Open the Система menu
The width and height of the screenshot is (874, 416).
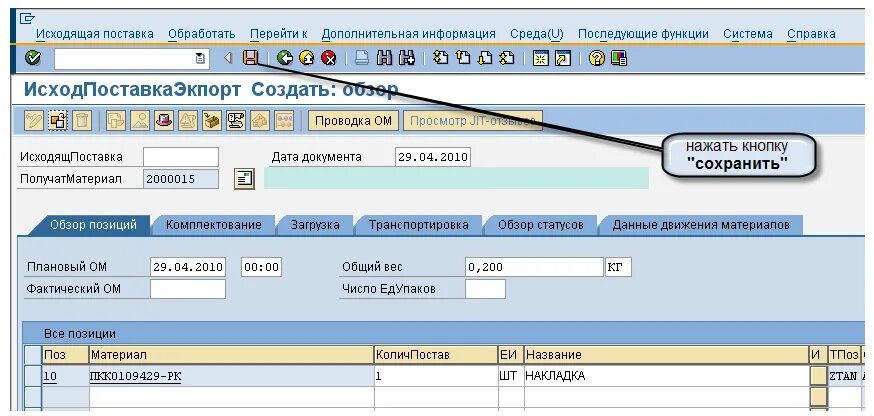click(748, 34)
